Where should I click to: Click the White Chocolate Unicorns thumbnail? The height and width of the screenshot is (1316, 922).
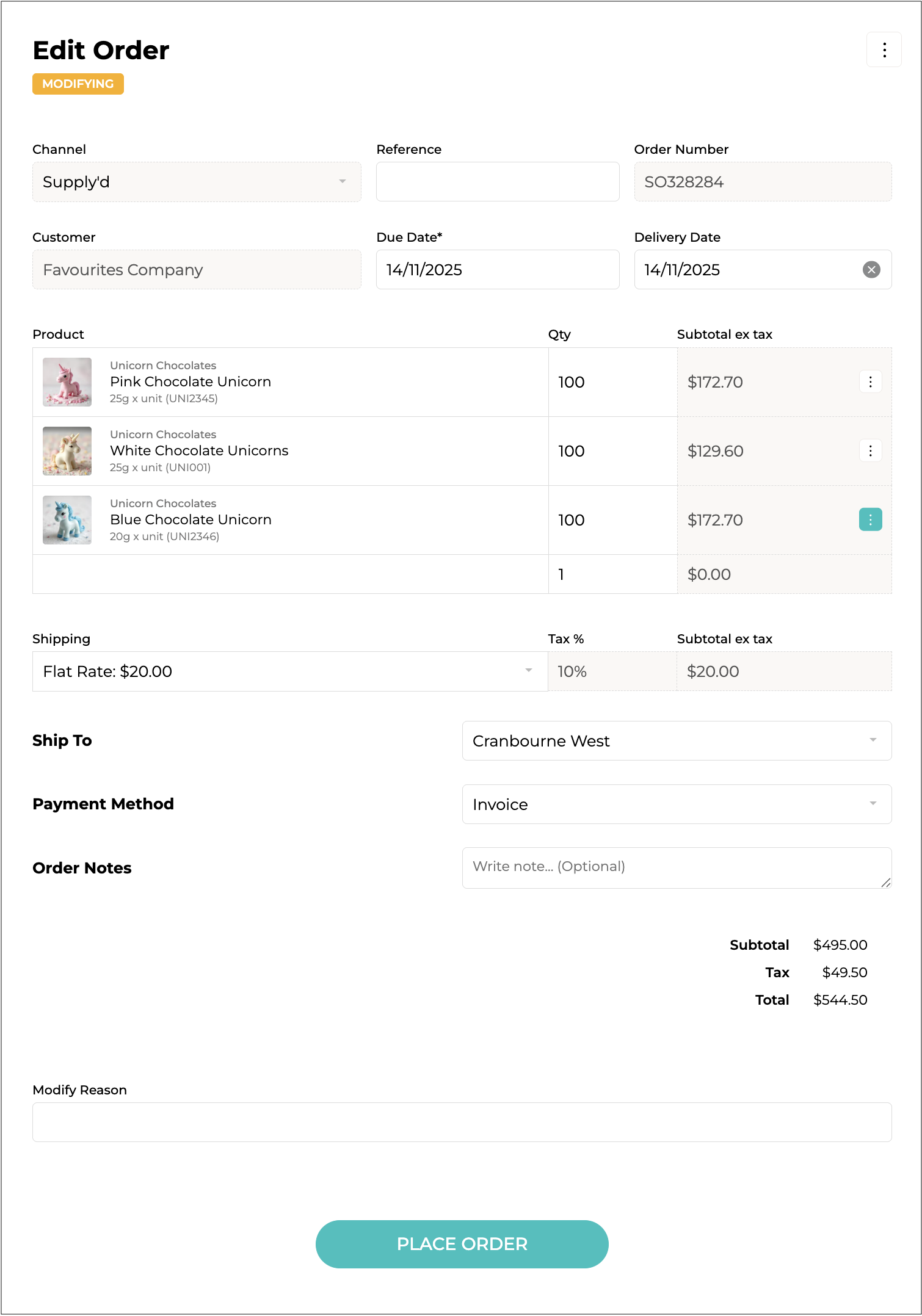point(67,451)
